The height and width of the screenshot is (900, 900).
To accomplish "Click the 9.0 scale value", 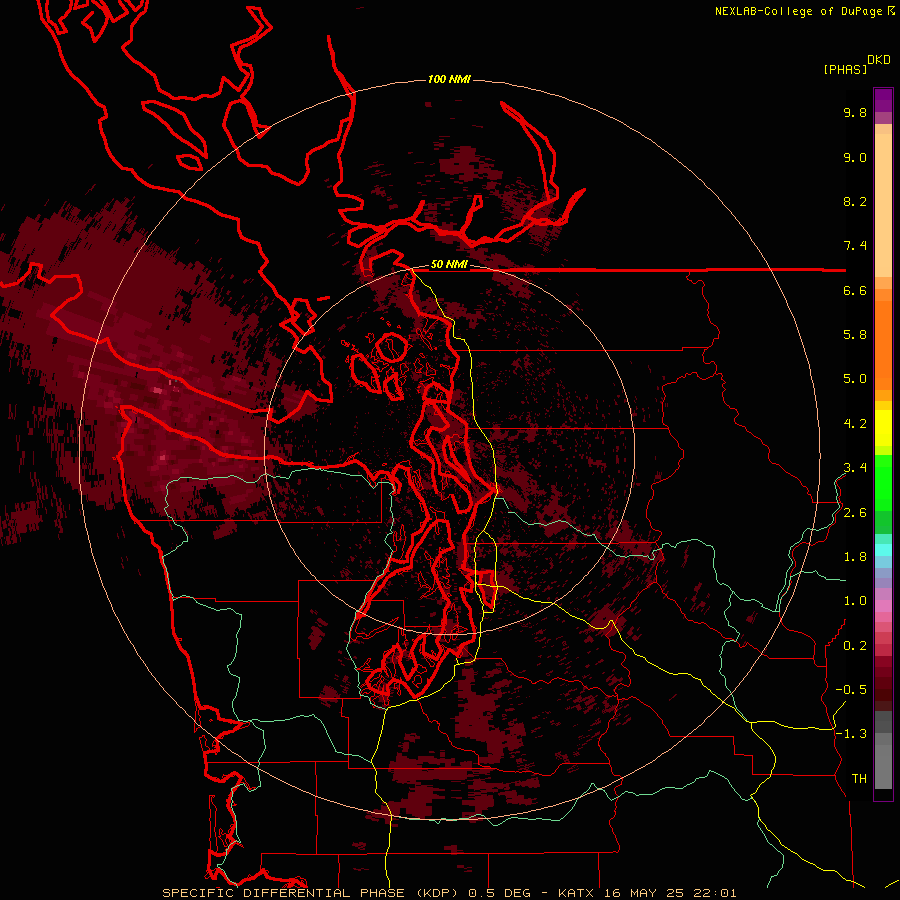I will pyautogui.click(x=855, y=157).
